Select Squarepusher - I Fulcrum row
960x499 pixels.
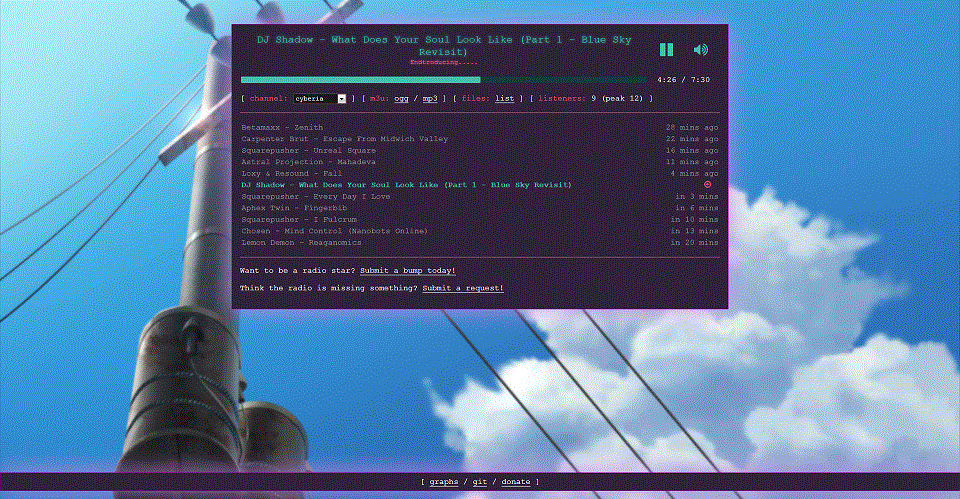tap(479, 220)
